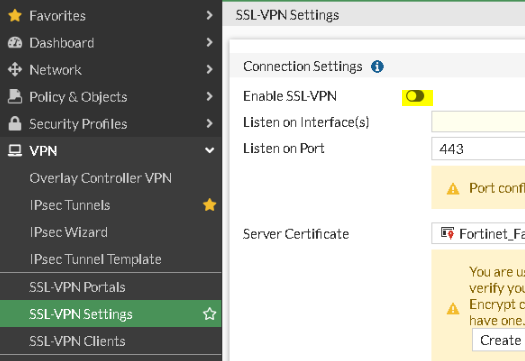This screenshot has width=525, height=361.
Task: Remove IPsec Tunnels favorite star
Action: tap(210, 205)
